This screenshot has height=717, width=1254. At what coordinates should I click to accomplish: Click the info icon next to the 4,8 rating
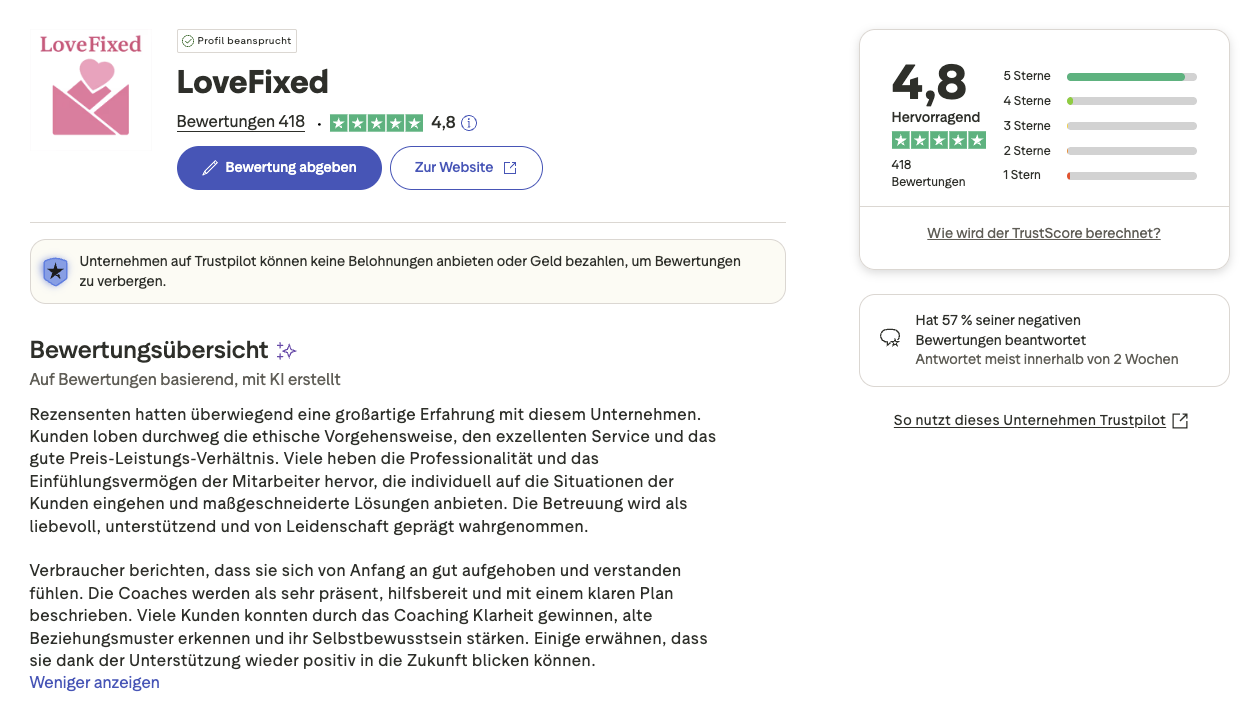tap(468, 122)
